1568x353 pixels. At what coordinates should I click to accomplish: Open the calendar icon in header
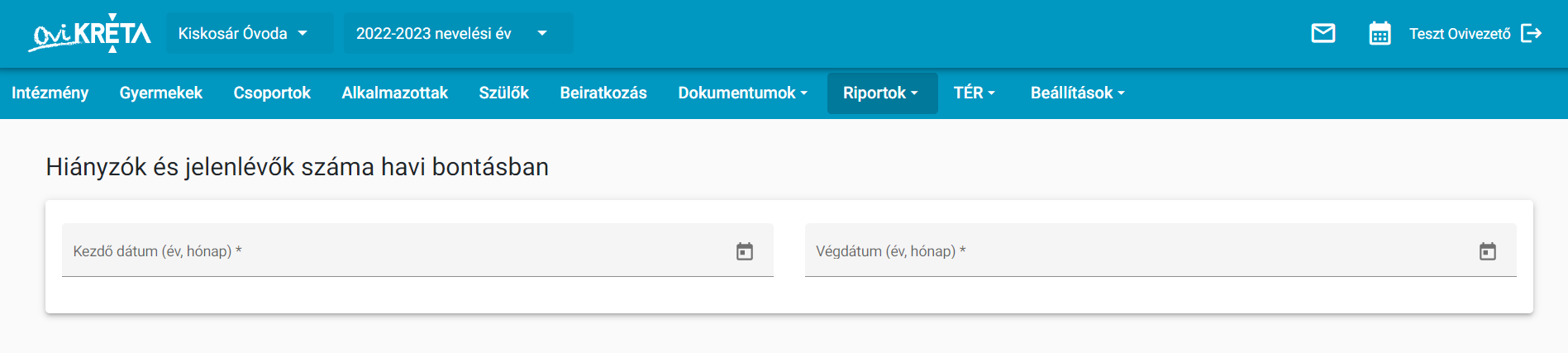click(x=1380, y=33)
